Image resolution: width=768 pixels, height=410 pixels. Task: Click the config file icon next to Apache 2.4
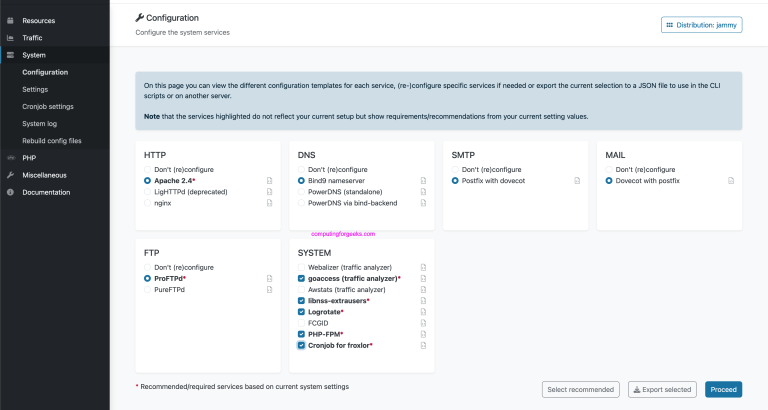pyautogui.click(x=270, y=181)
